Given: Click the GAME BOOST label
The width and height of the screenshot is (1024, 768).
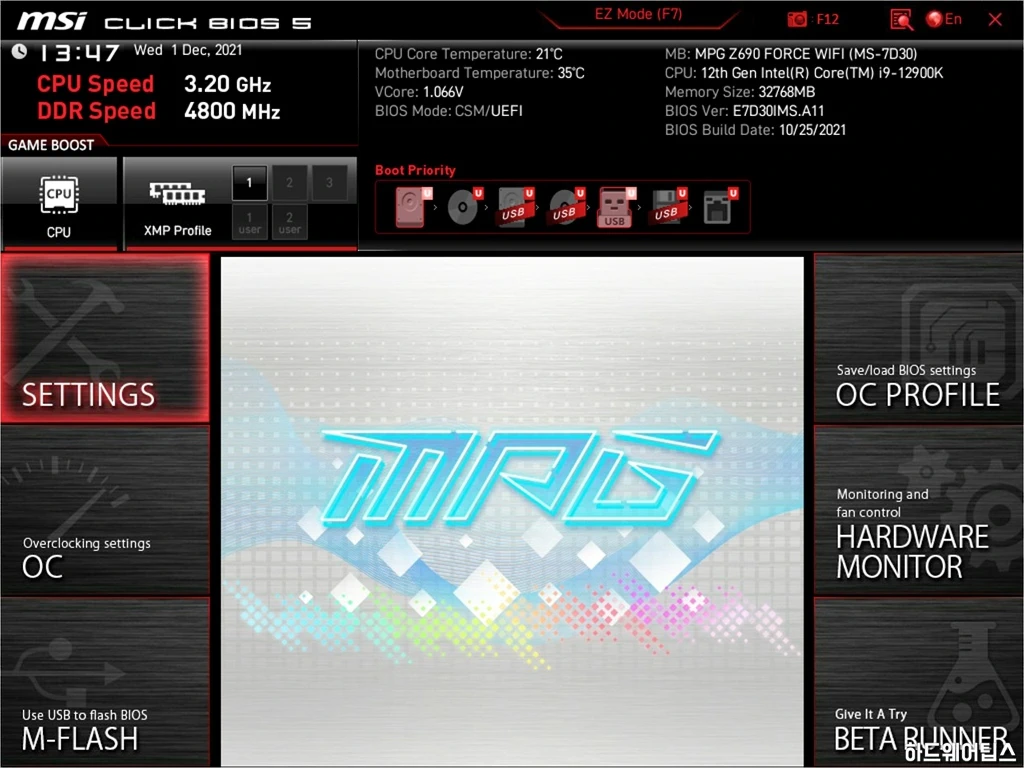Looking at the screenshot, I should (51, 145).
